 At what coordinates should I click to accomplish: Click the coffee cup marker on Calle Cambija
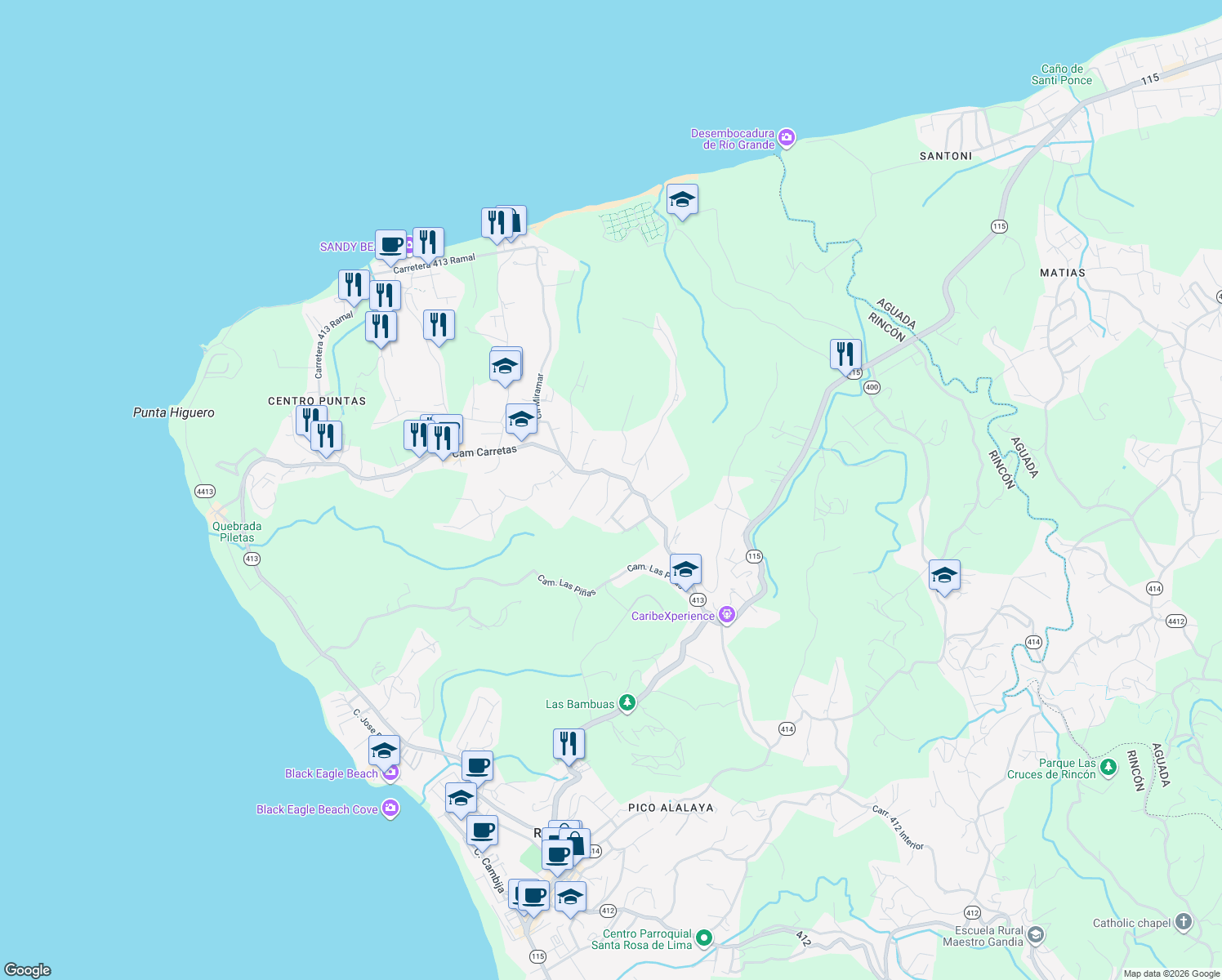click(x=484, y=832)
